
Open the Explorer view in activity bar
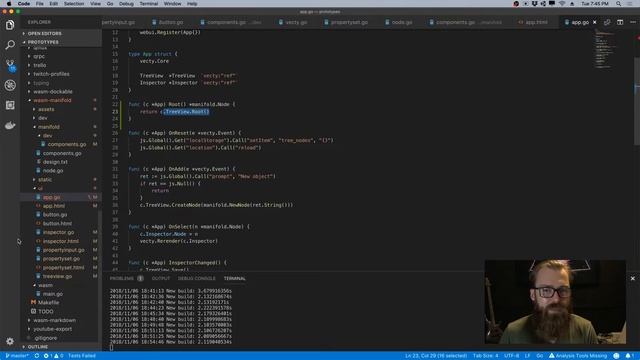coord(10,25)
